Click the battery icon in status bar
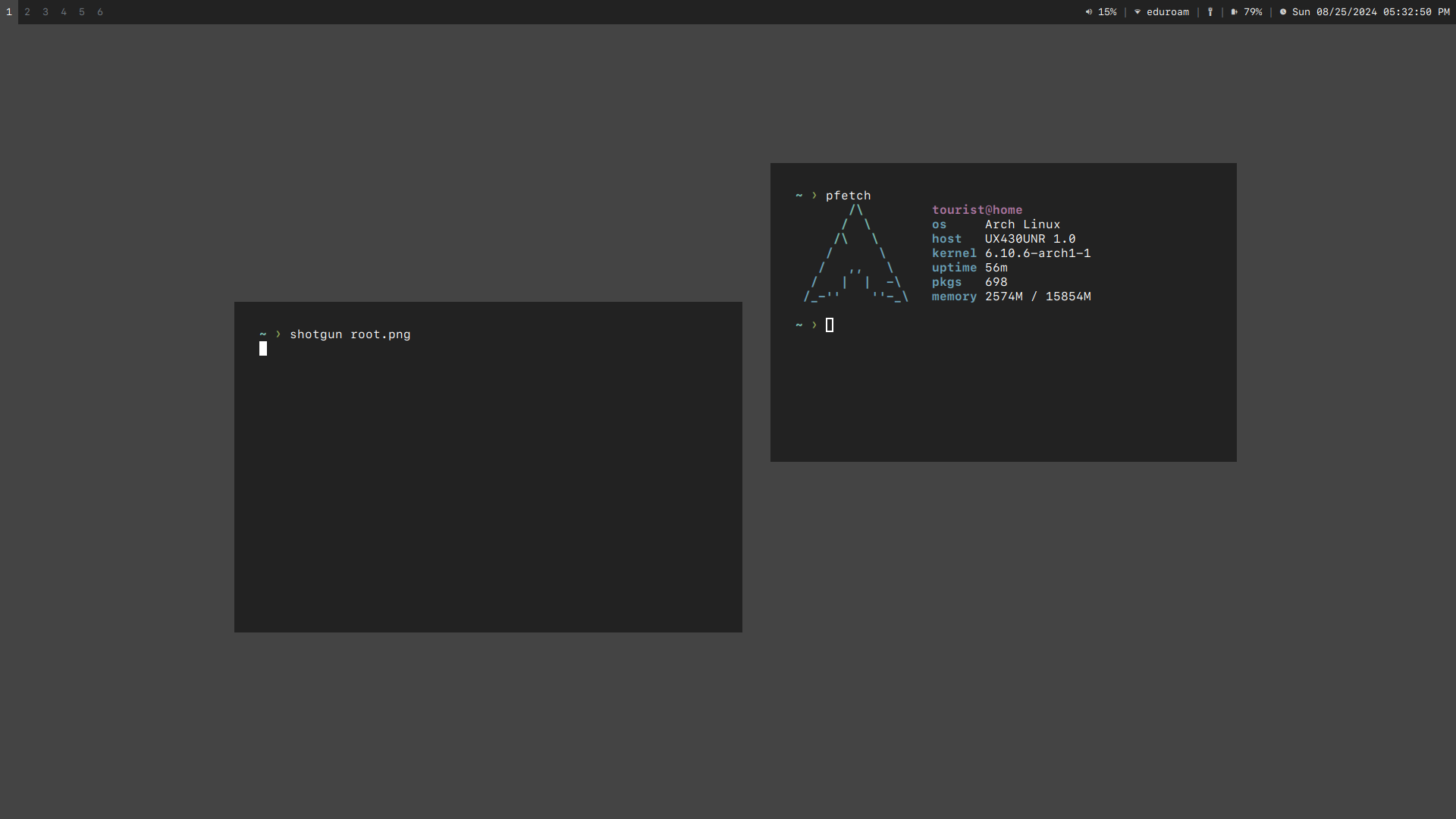The width and height of the screenshot is (1456, 819). click(1235, 12)
